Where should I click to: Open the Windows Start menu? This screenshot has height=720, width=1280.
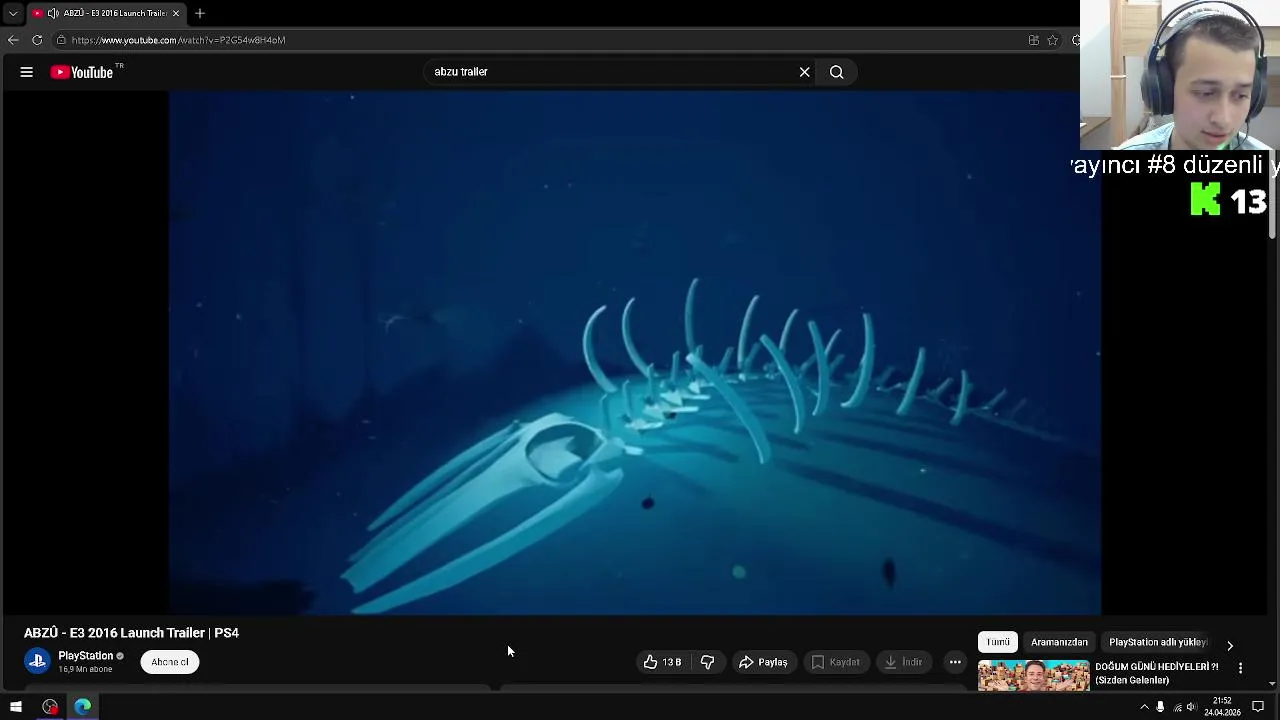(x=16, y=707)
